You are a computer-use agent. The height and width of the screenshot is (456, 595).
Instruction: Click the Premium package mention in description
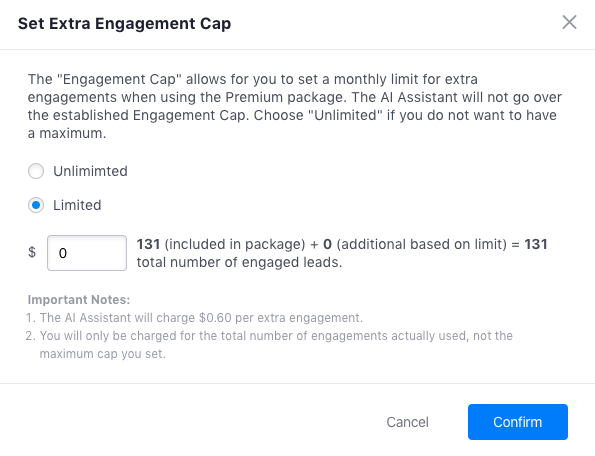pyautogui.click(x=285, y=97)
